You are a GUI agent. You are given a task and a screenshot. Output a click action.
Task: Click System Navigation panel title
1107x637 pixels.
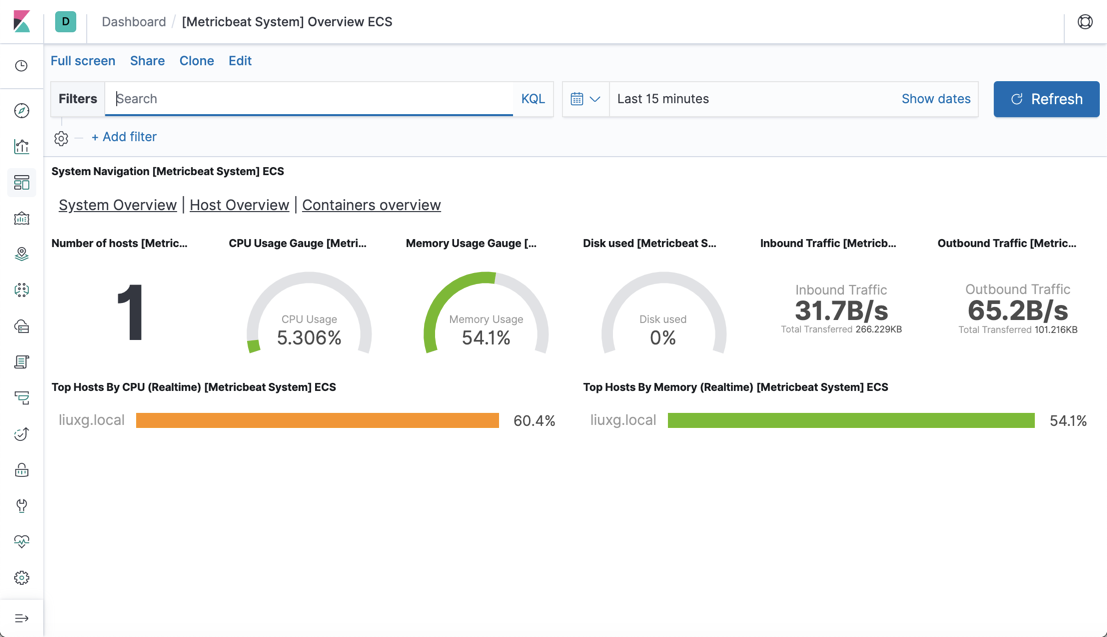tap(168, 172)
